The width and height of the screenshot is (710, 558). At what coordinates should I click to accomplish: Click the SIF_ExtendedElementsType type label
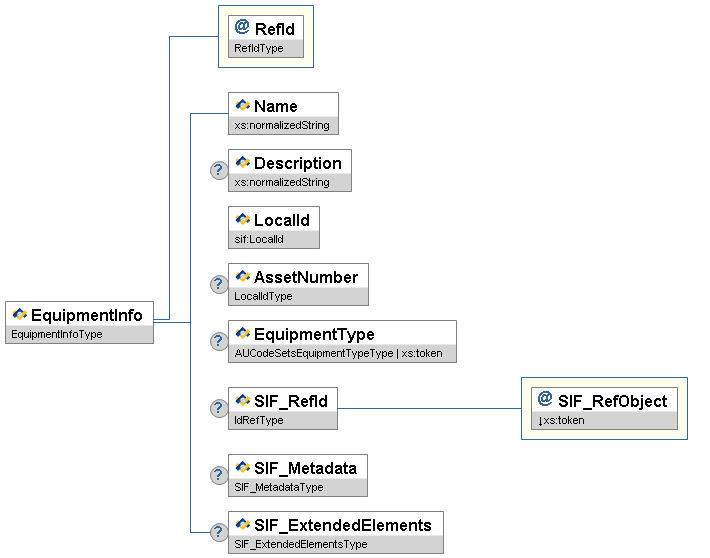tap(301, 544)
